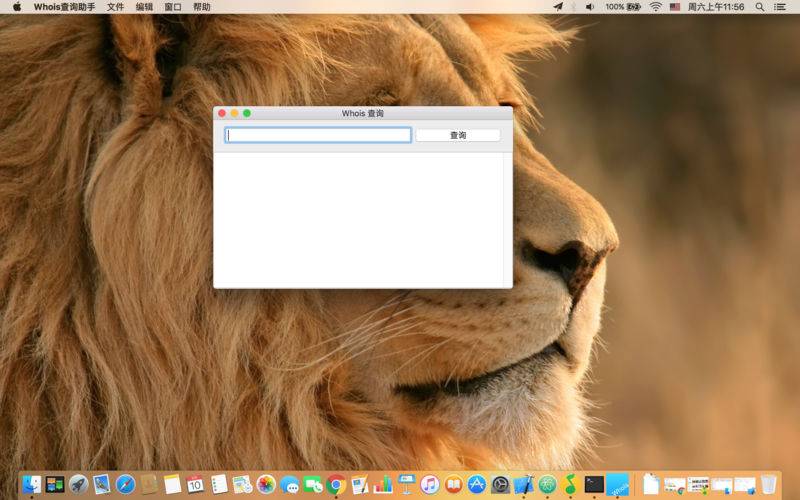Open the App Store from the Dock
The height and width of the screenshot is (500, 800).
point(477,485)
